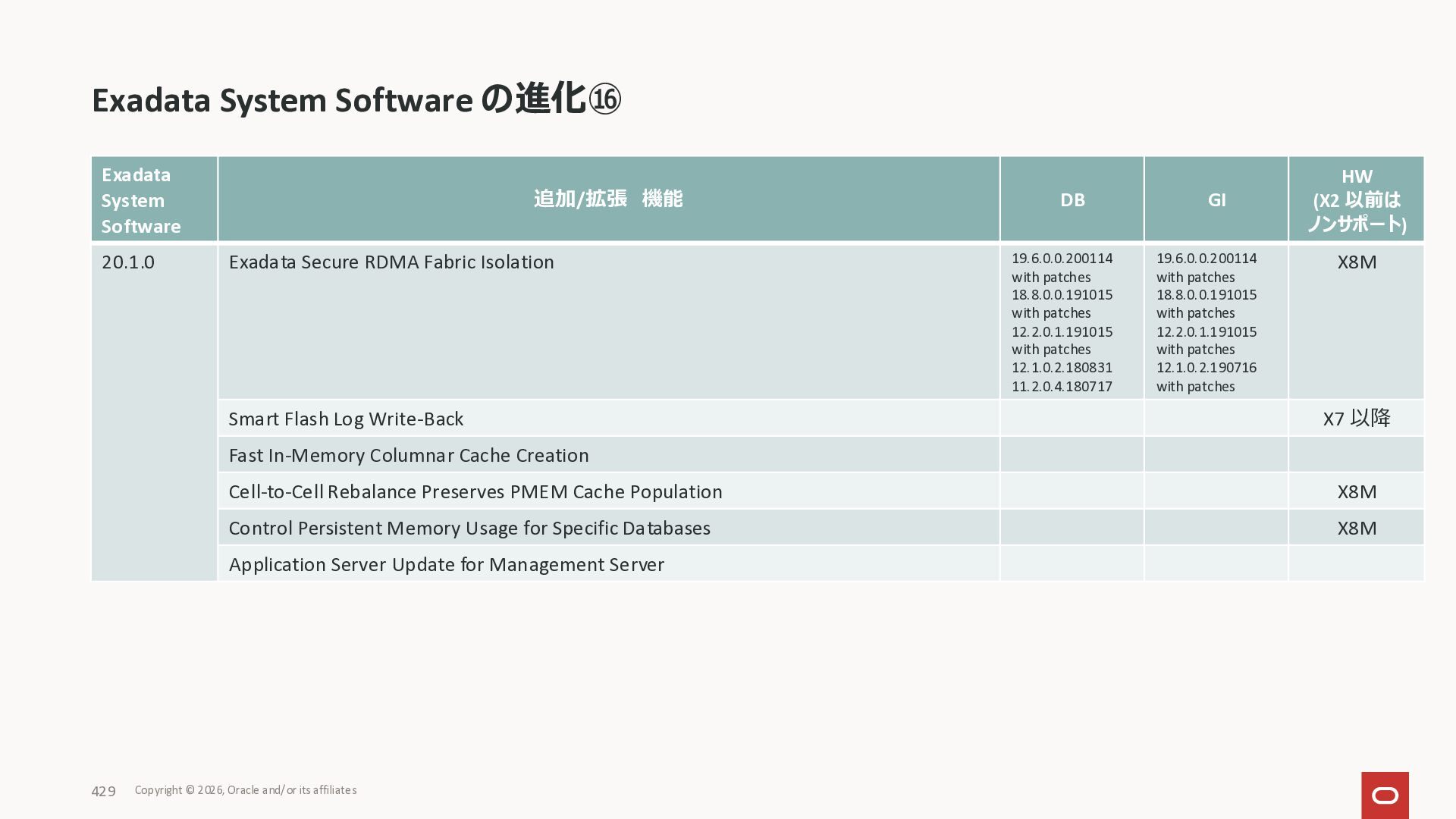Click the 追加/拡張 機能 header cell
The image size is (1456, 819).
(608, 199)
